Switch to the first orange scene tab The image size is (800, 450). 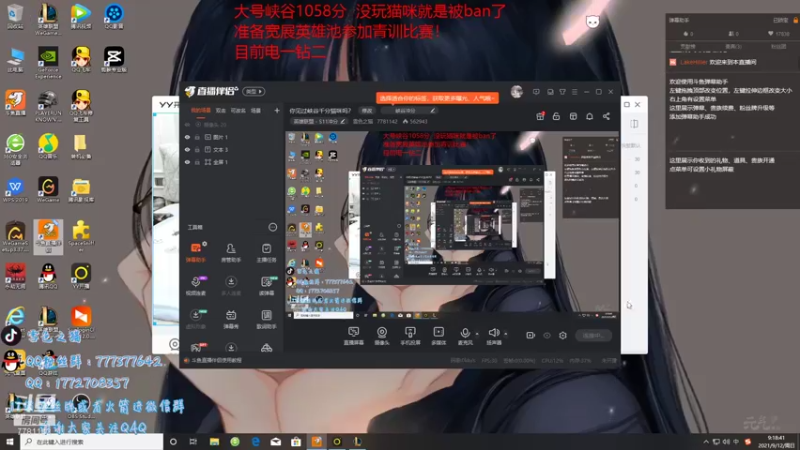pos(201,110)
